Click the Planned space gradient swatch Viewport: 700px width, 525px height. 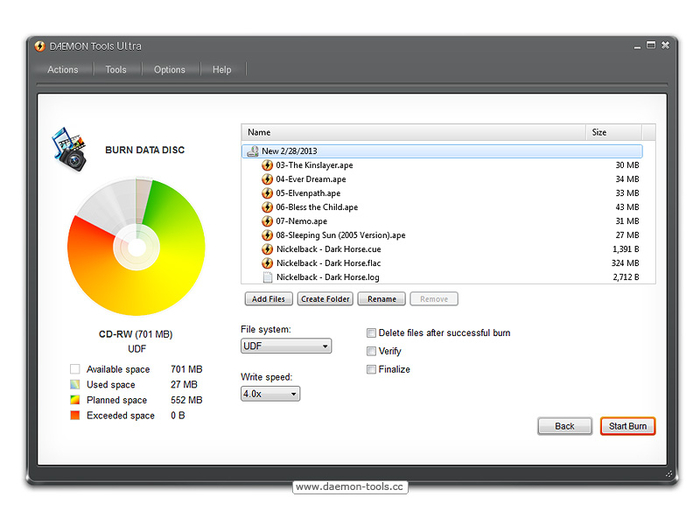[75, 400]
